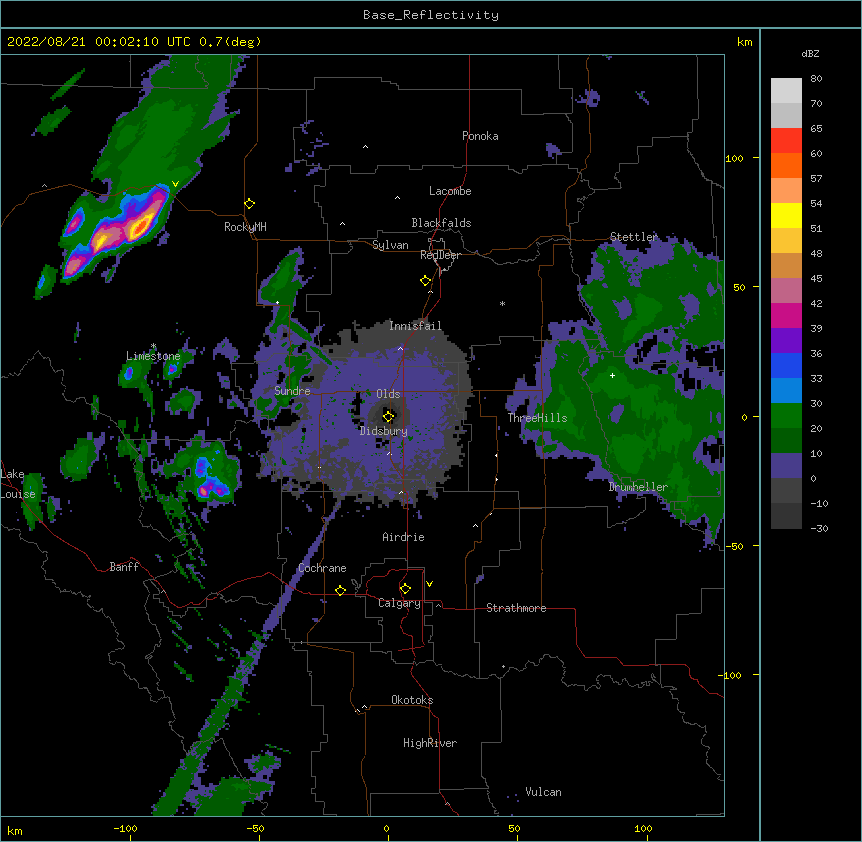Pick the magenta 39-42 dBZ legend swatch
This screenshot has width=862, height=842.
(786, 315)
